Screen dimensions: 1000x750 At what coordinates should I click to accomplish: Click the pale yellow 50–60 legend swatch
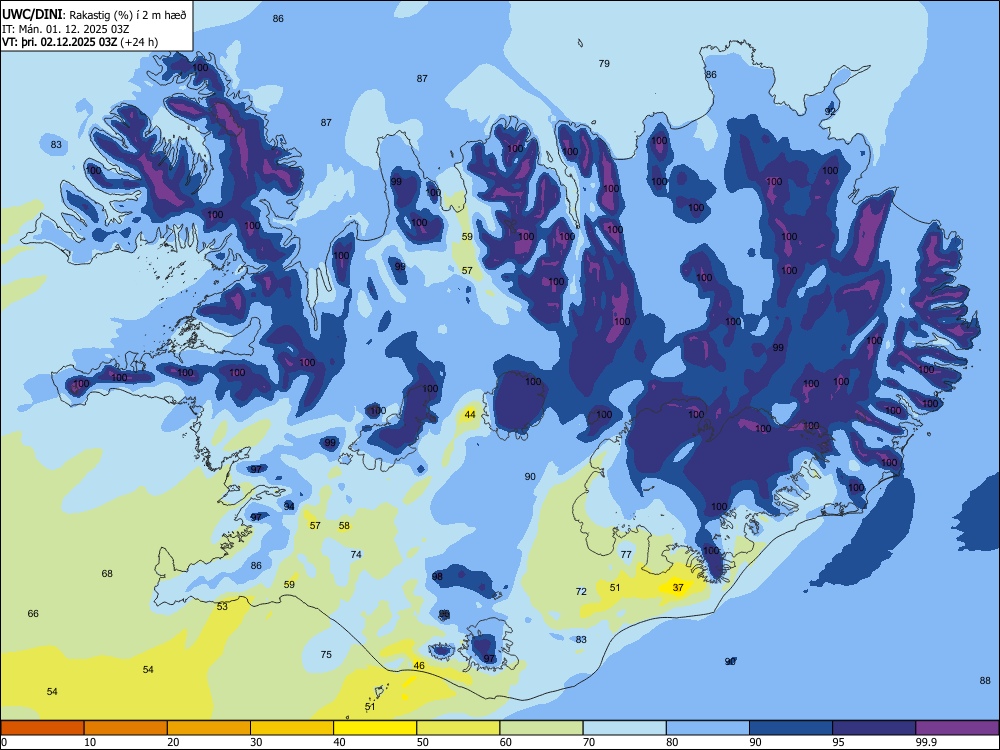tap(458, 728)
